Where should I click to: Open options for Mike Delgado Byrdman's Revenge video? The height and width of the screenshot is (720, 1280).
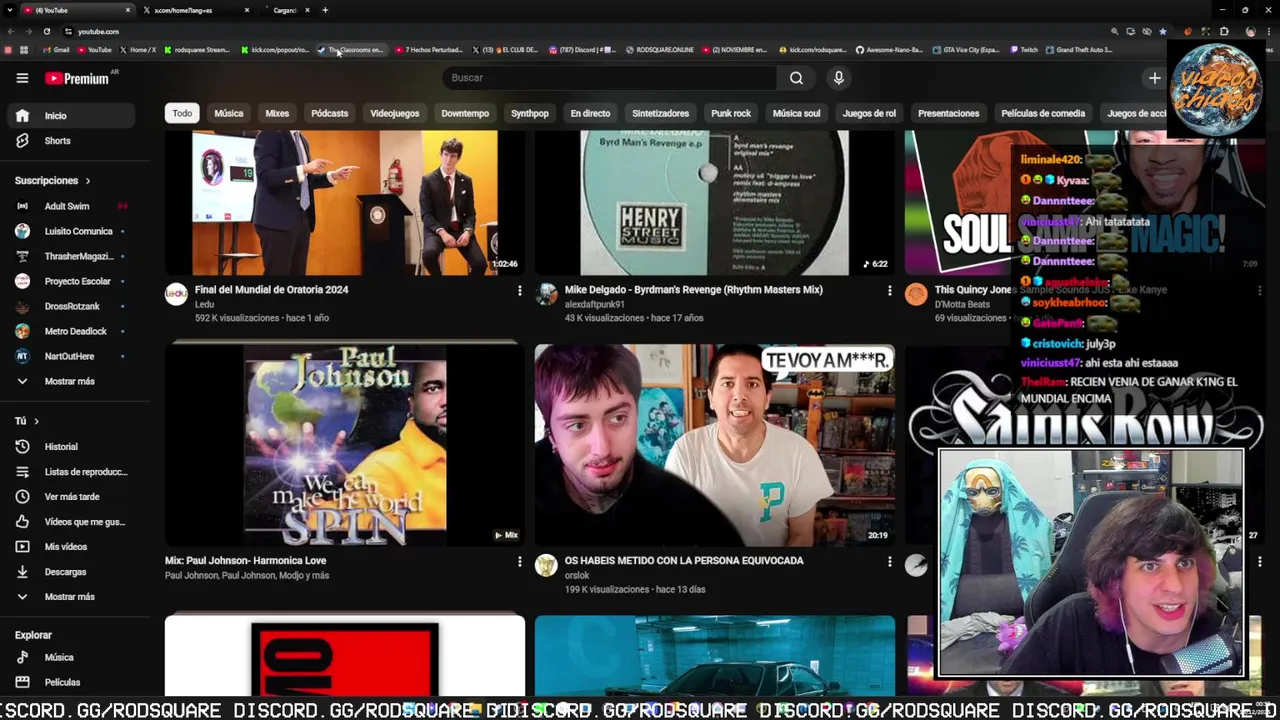point(889,291)
